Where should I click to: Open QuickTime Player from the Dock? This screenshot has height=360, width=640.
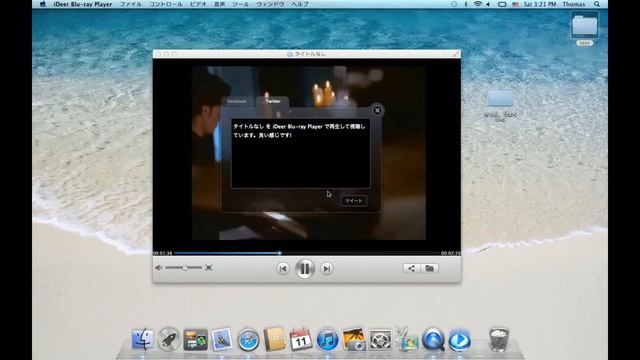point(433,339)
